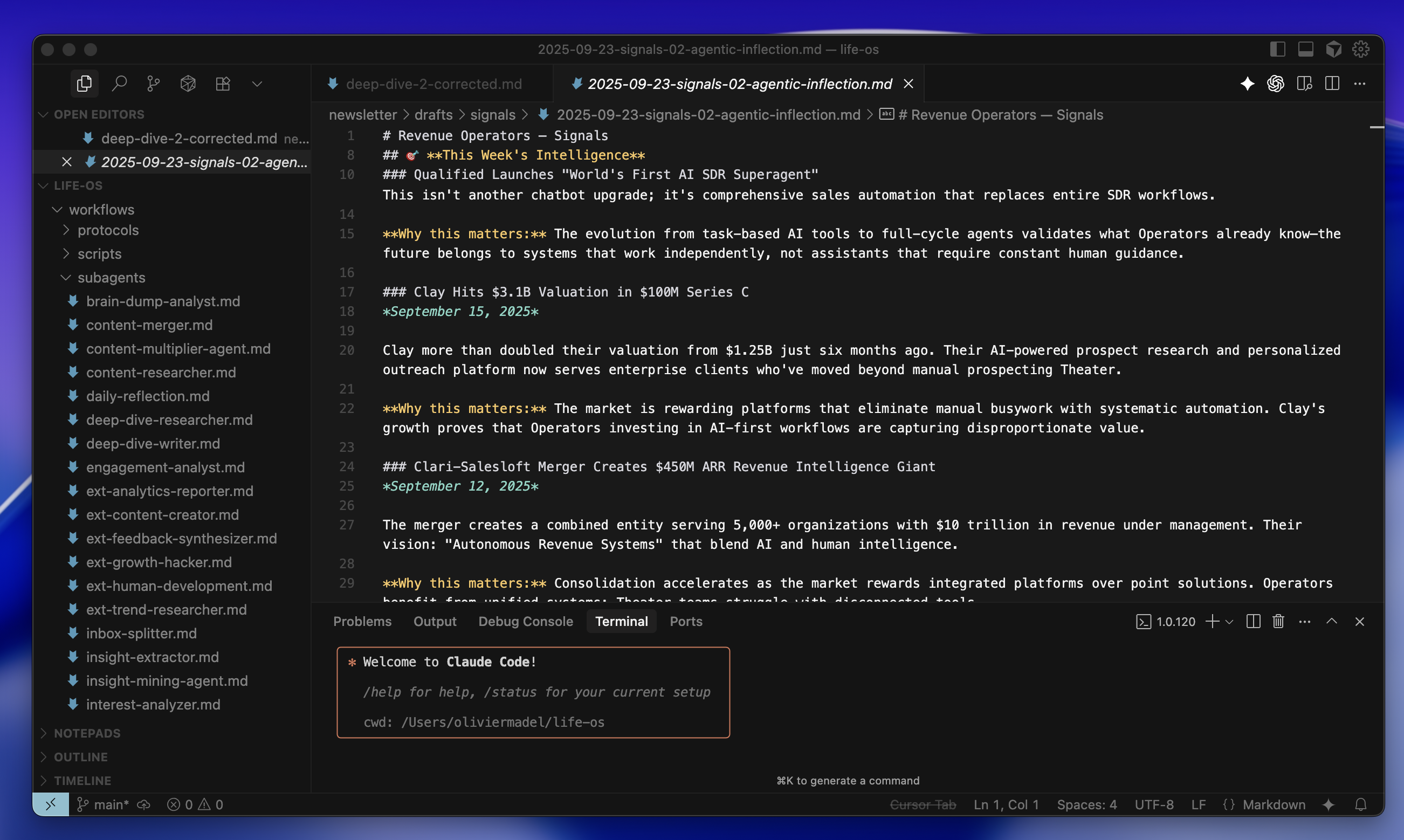
Task: Open the Source Control view icon
Action: point(153,84)
